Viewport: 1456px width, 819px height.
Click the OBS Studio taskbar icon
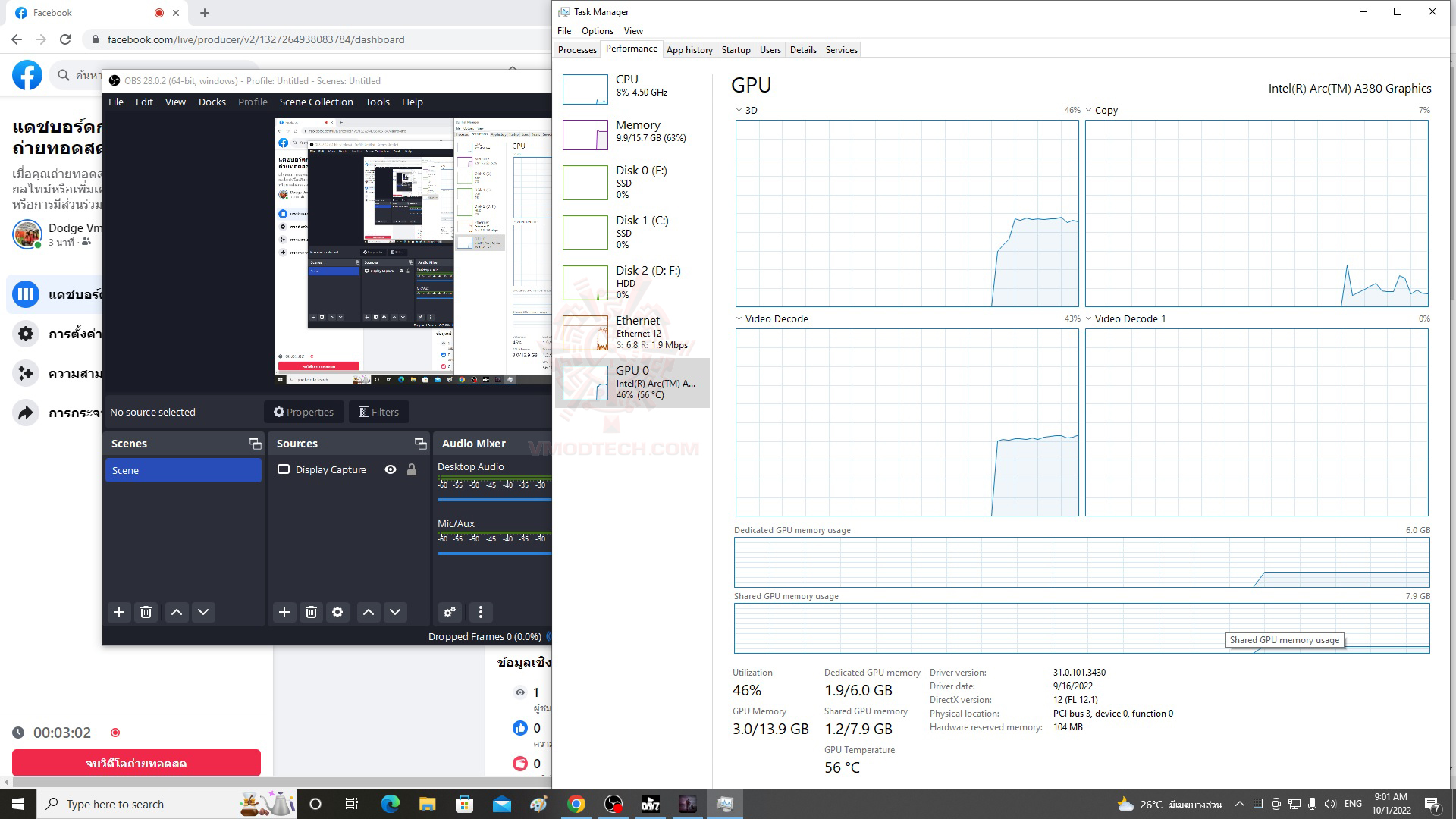613,803
